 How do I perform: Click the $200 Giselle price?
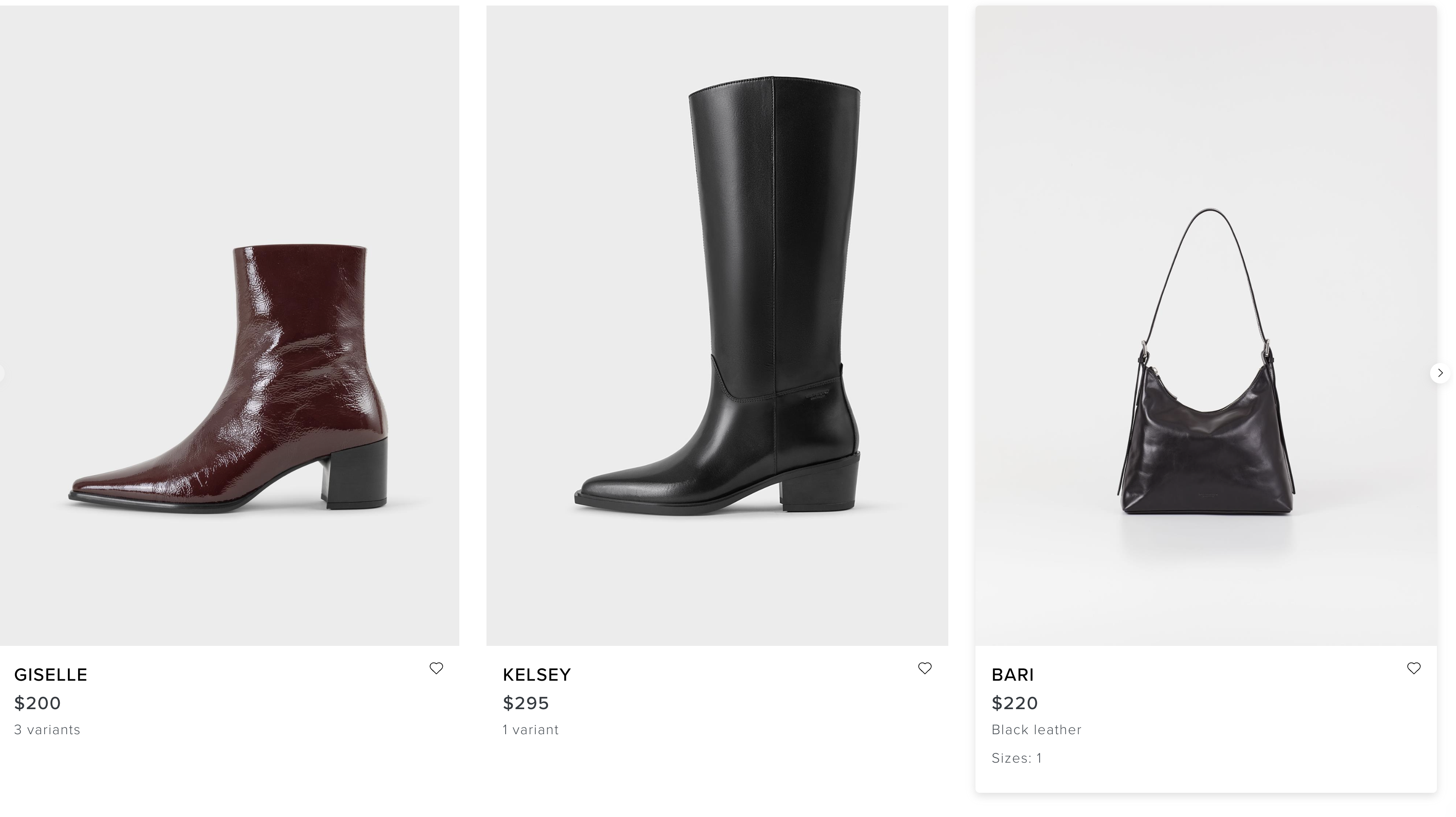tap(37, 703)
